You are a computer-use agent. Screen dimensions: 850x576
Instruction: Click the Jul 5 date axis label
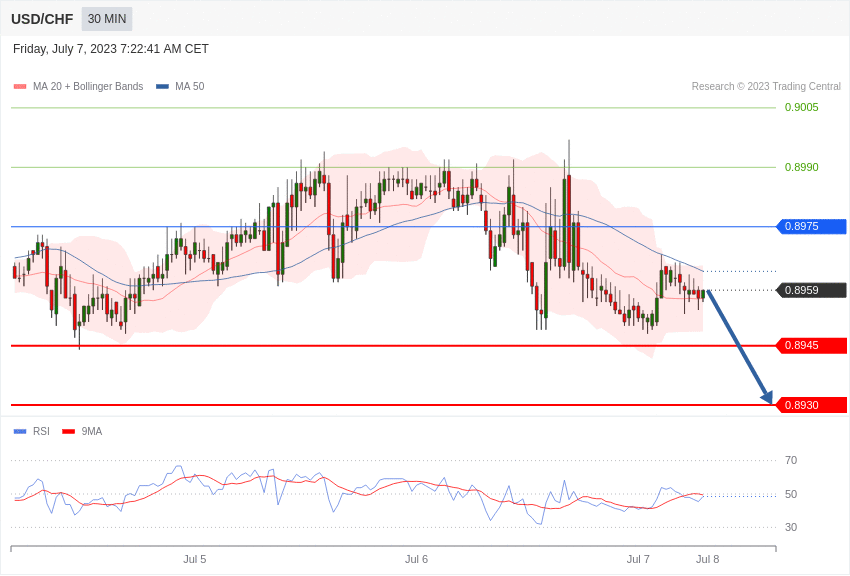pos(195,559)
